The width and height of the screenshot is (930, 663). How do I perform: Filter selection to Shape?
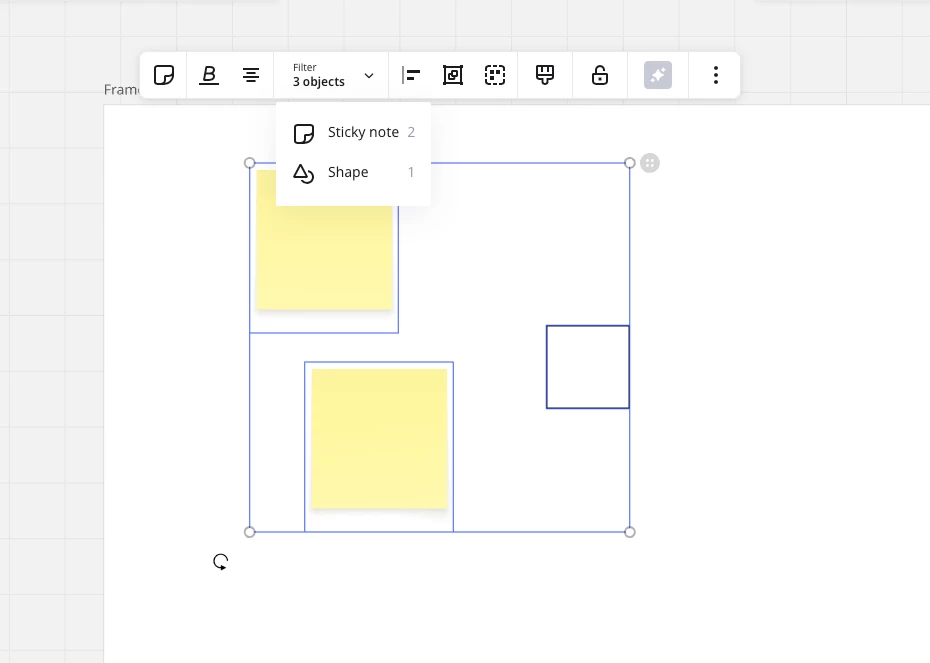[x=354, y=173]
